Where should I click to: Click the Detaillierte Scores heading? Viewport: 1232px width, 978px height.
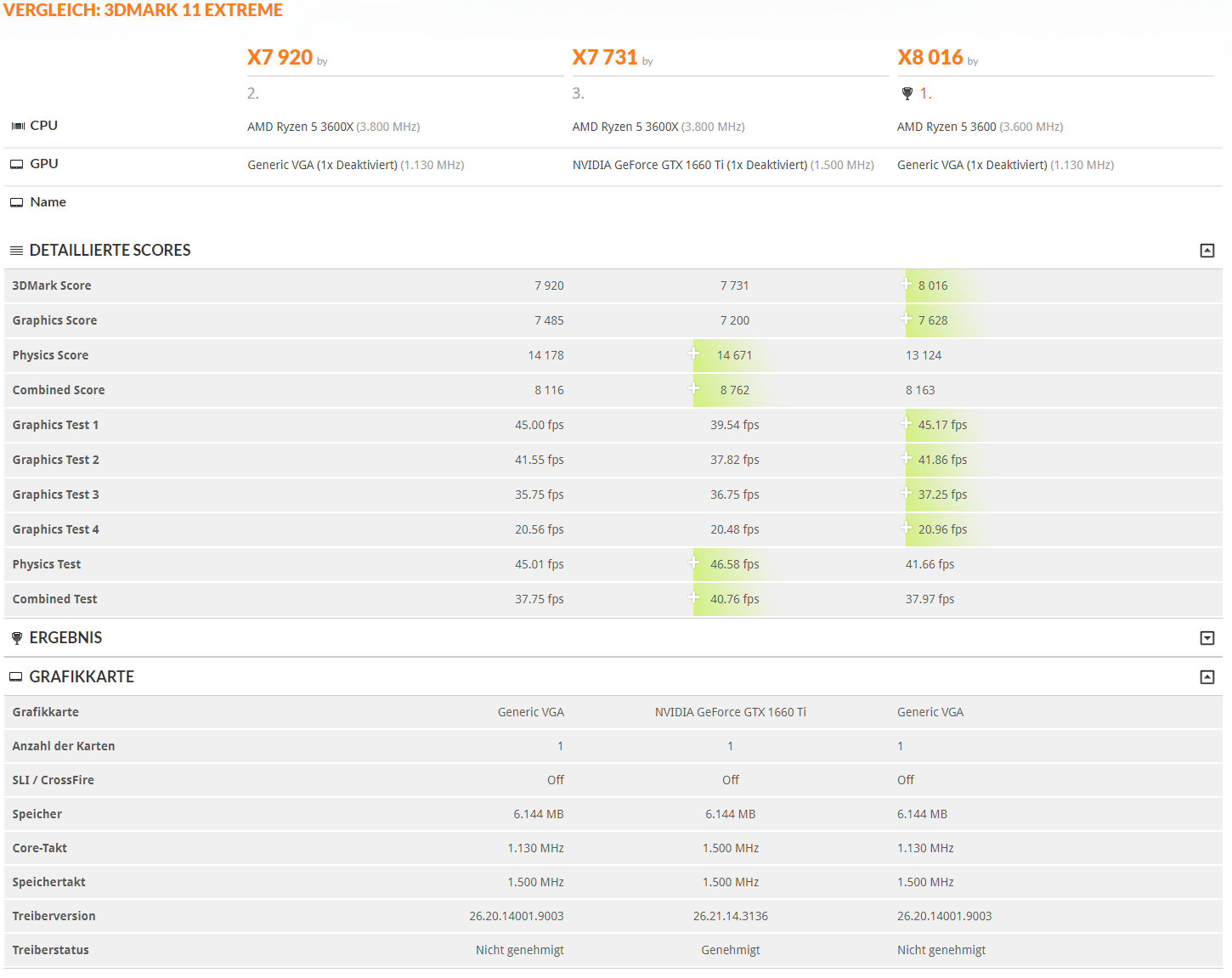pos(110,251)
